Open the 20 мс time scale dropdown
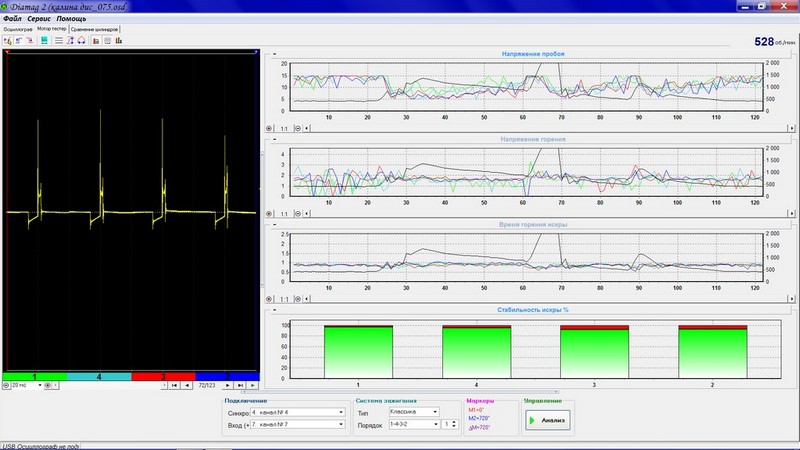800x450 pixels. tap(27, 386)
